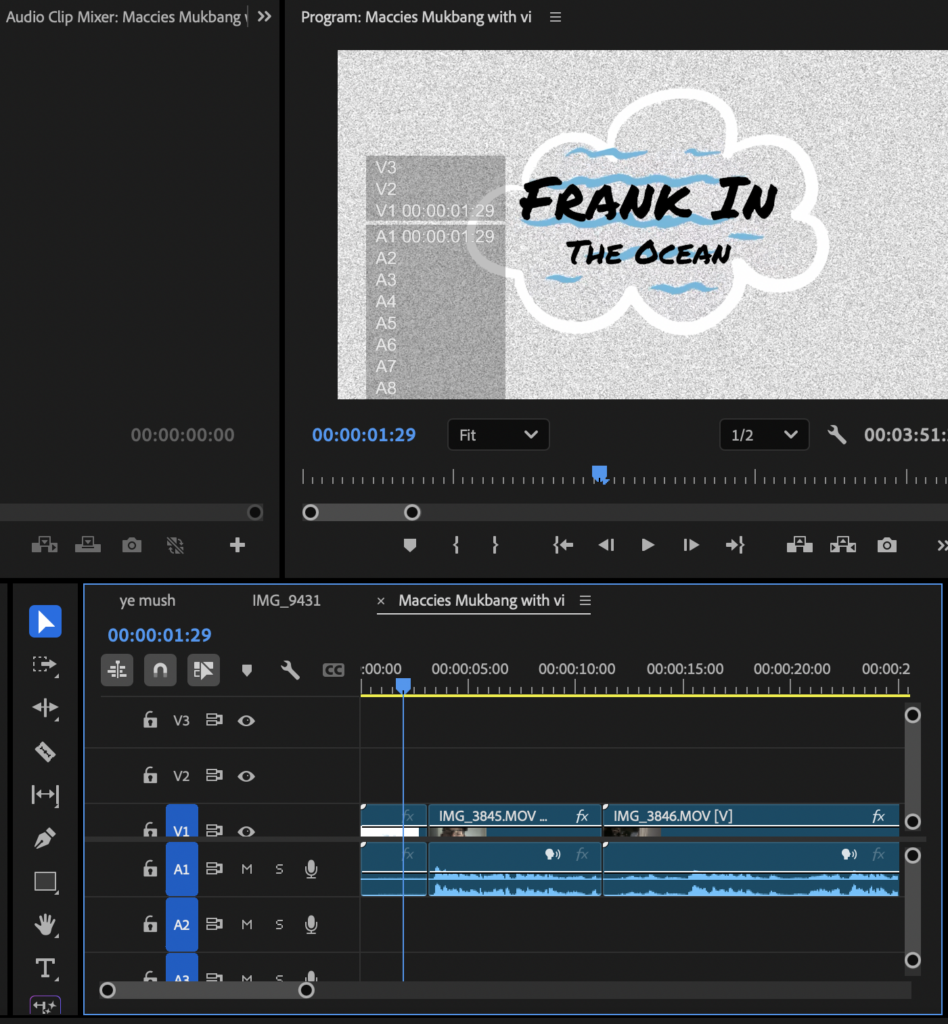Open timeline display settings wrench
The width and height of the screenshot is (948, 1024).
(x=290, y=670)
